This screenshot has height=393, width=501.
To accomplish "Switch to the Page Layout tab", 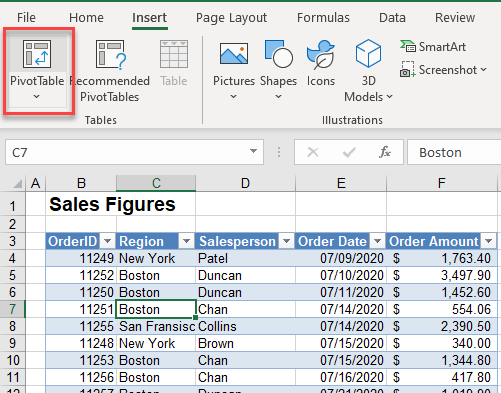I will [231, 18].
